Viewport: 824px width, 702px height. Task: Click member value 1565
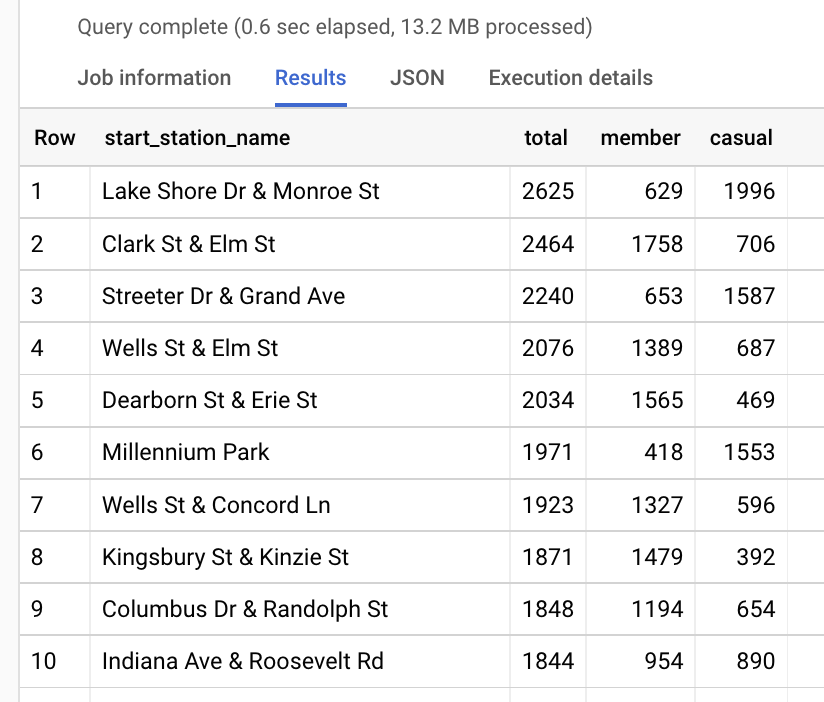657,400
